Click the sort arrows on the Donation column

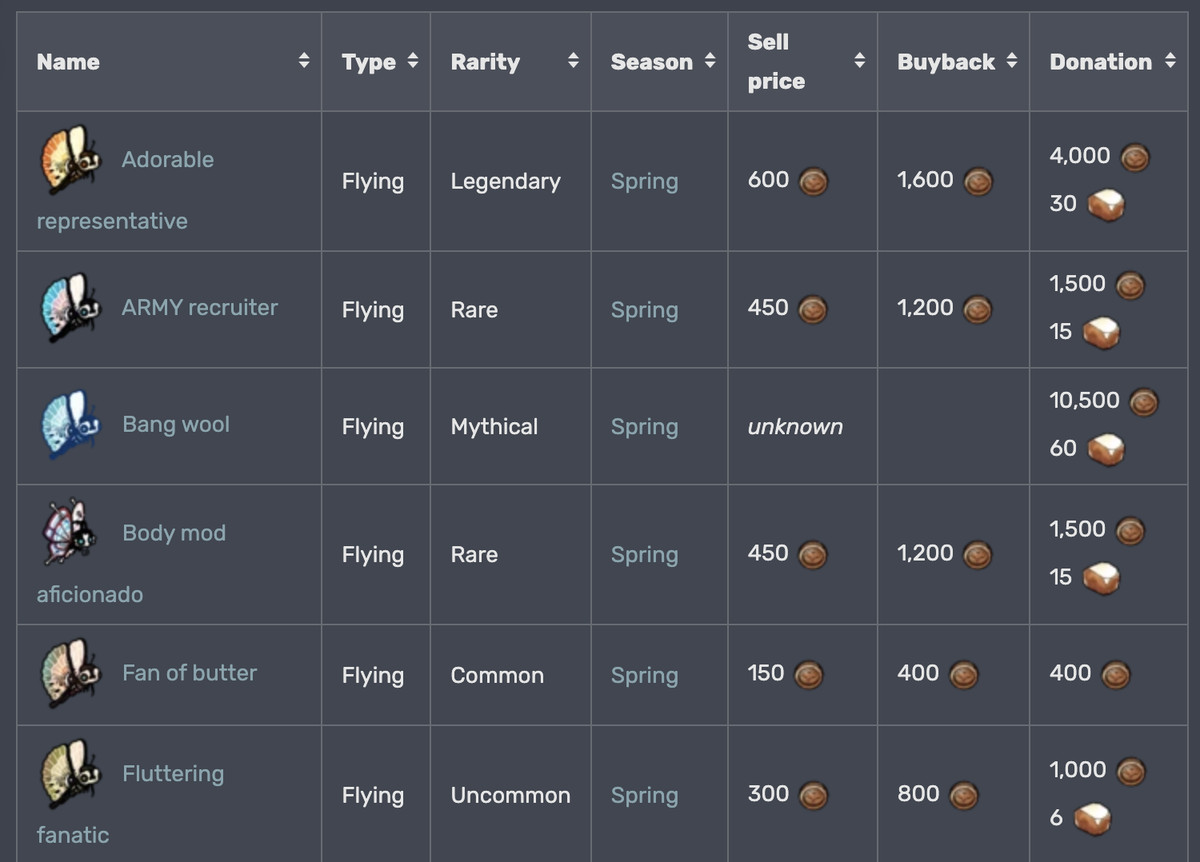point(1170,61)
